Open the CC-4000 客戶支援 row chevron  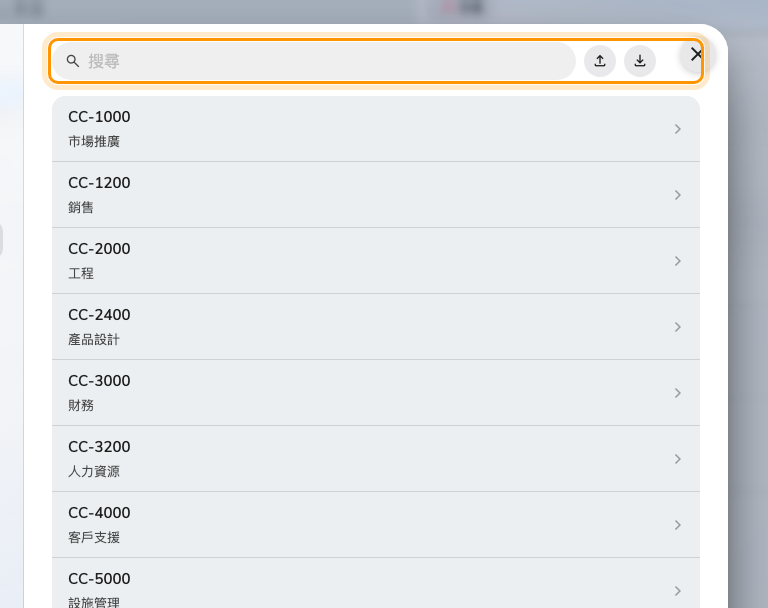coord(678,525)
